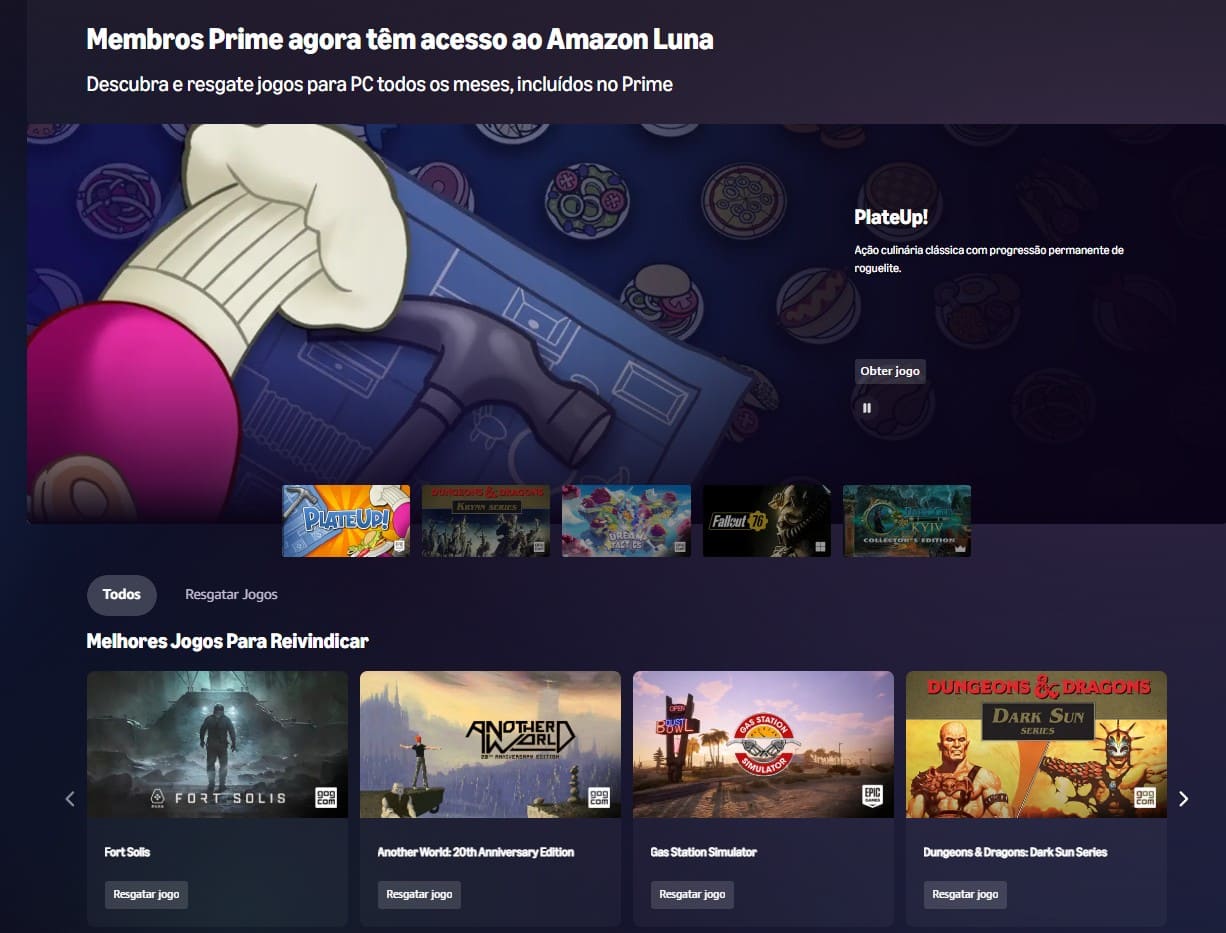This screenshot has height=933, width=1226.
Task: Click the right arrow of the games row
Action: [1184, 798]
